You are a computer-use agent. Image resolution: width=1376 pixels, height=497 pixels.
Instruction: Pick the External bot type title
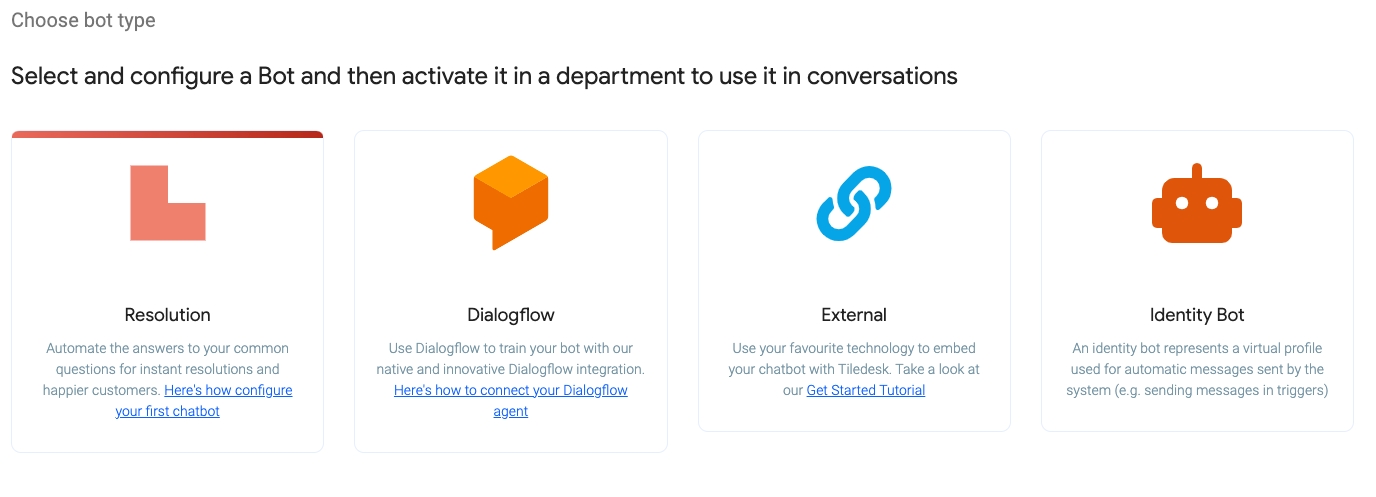854,315
